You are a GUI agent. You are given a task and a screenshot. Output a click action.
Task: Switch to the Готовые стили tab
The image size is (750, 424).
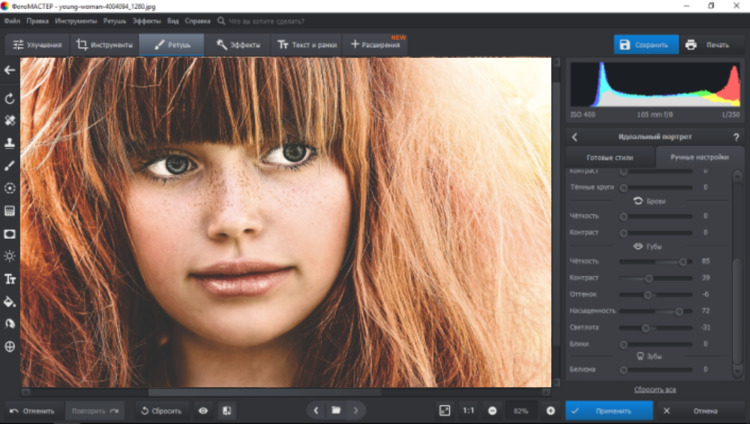tap(611, 157)
